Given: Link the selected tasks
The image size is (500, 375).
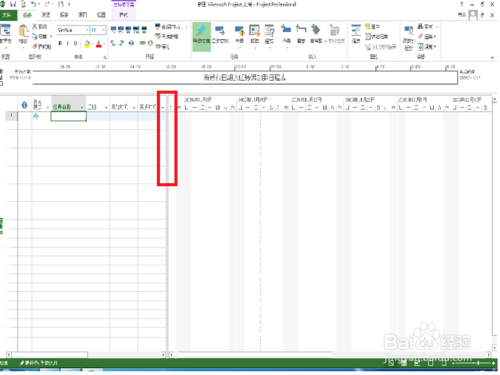Looking at the screenshot, I should point(142,43).
